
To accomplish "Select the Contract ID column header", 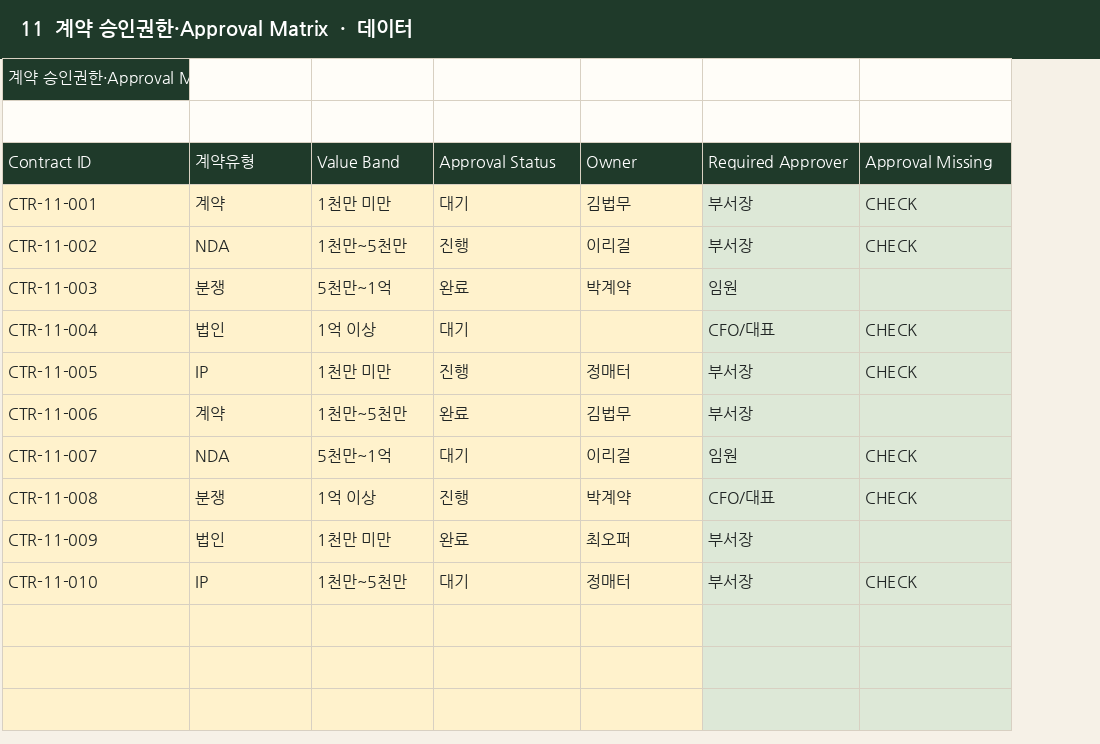I will pos(96,163).
